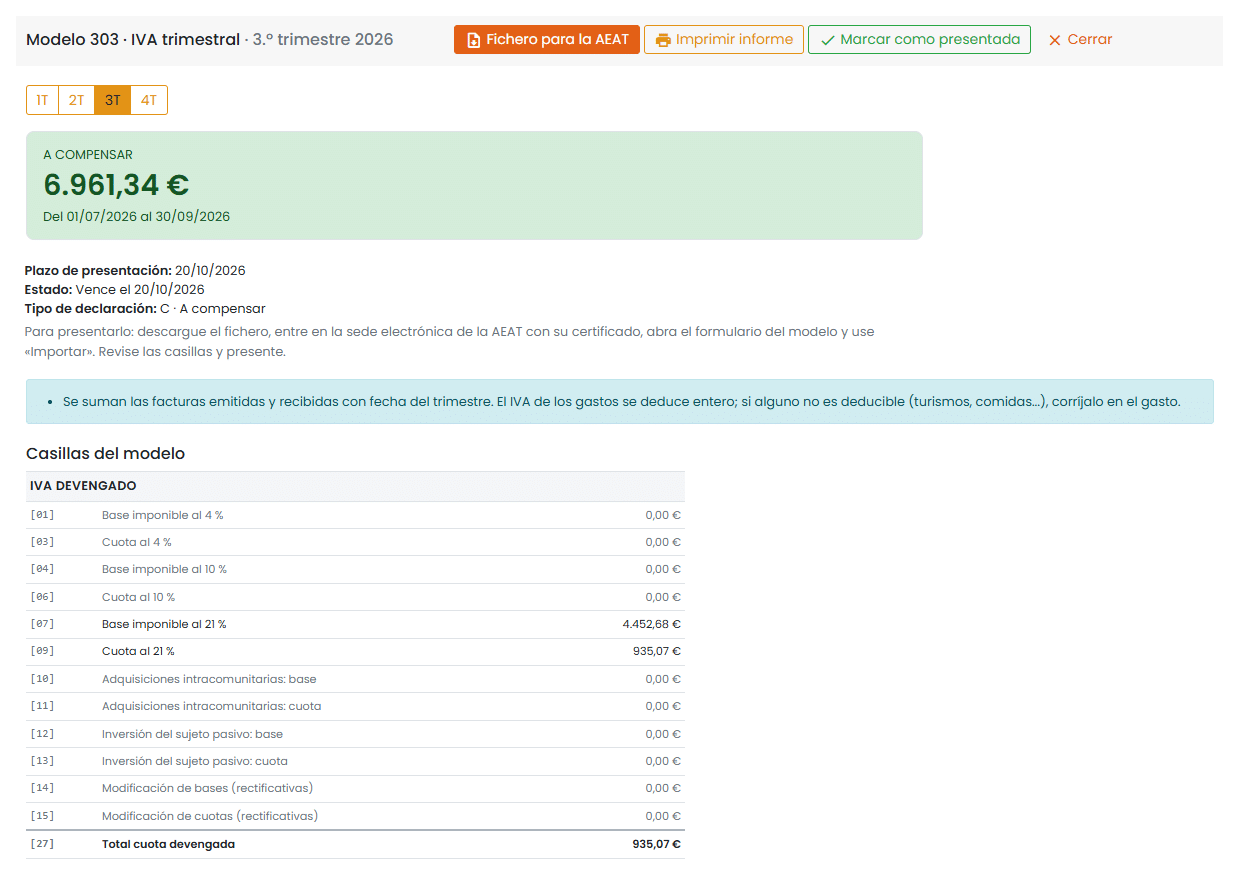Switch to the 1T quarter tab
This screenshot has height=875, width=1239.
[42, 100]
